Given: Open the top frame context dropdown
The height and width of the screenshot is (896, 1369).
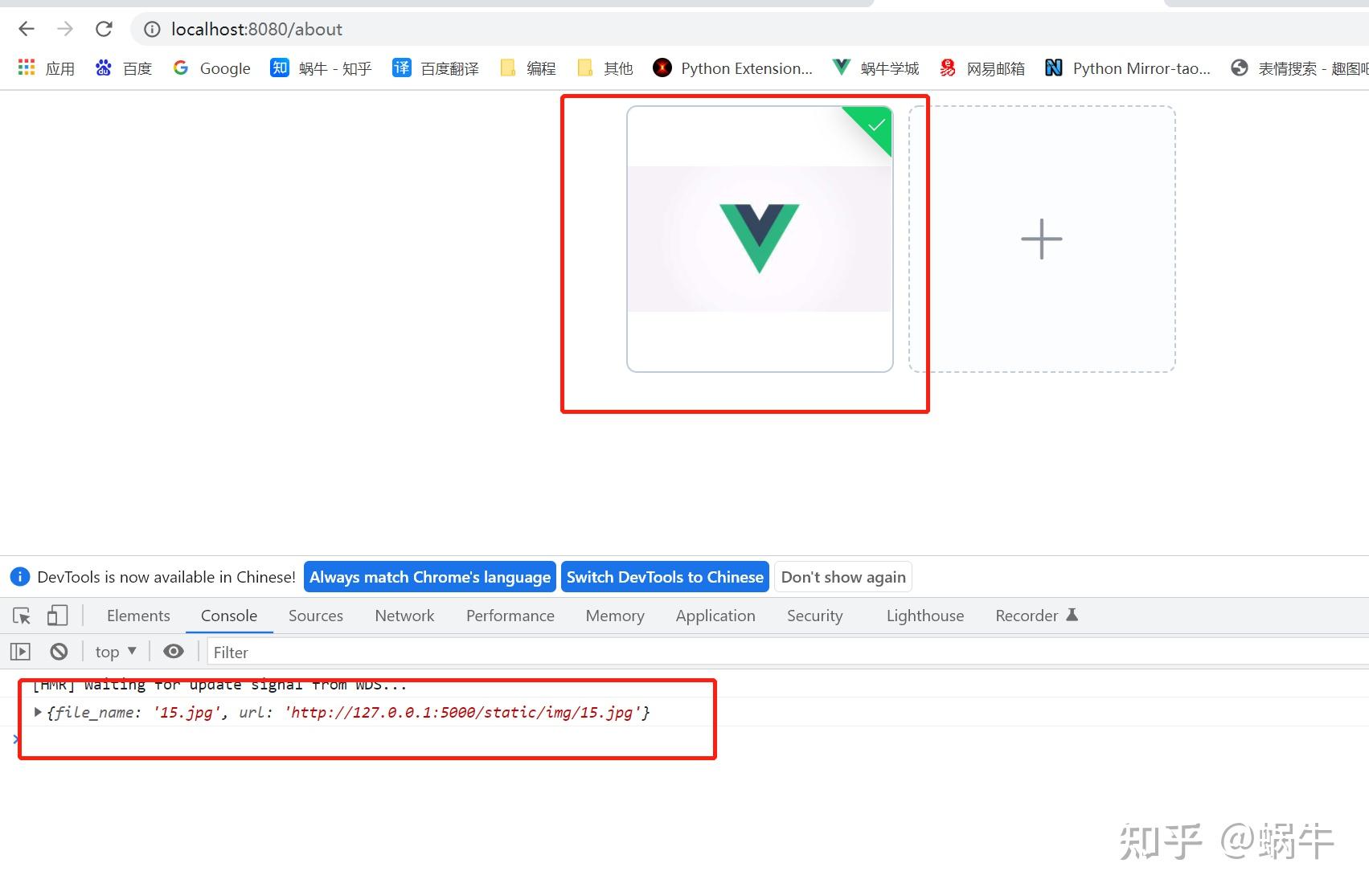Looking at the screenshot, I should pyautogui.click(x=115, y=651).
